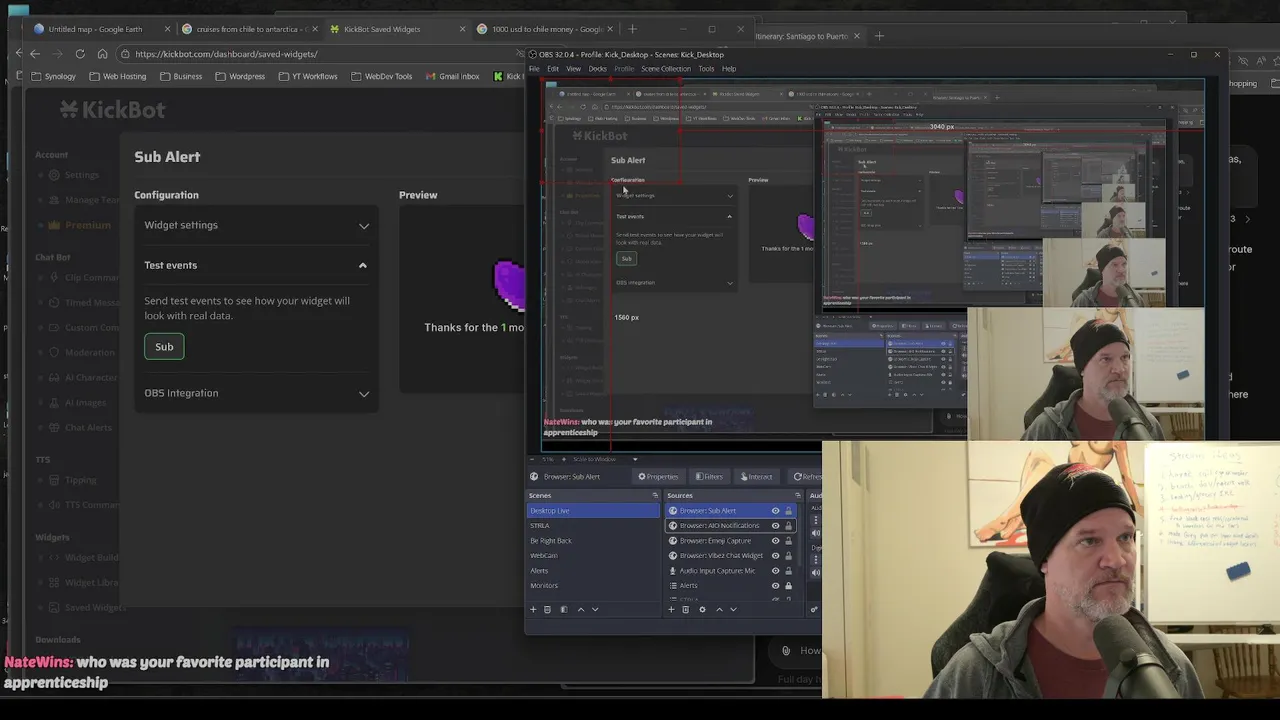Switch to the 1000 usd to chile money tab
1280x720 pixels.
coord(545,29)
